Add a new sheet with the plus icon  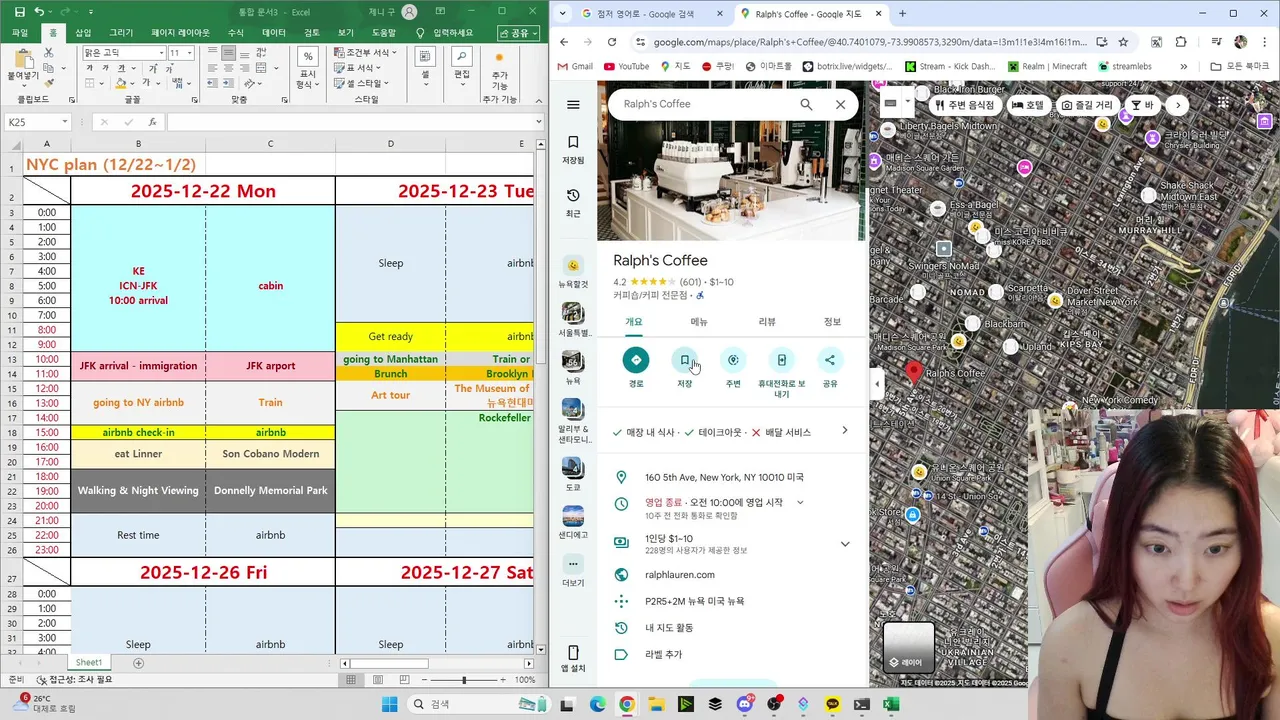[x=138, y=663]
